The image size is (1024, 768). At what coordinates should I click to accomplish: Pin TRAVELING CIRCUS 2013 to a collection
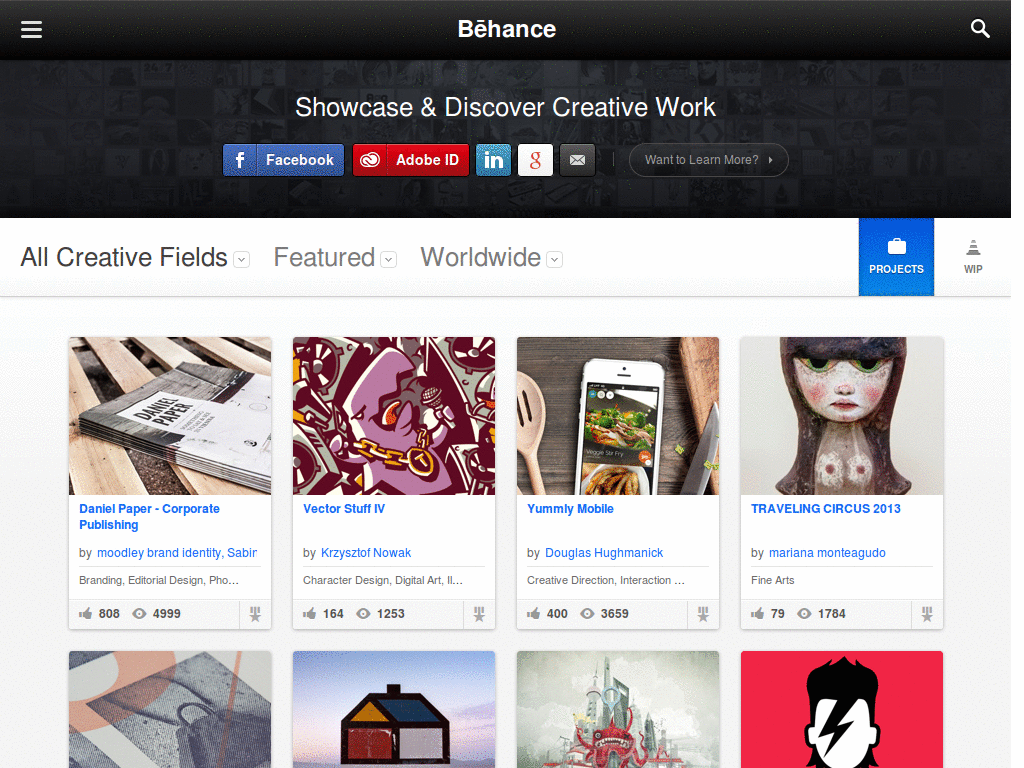coord(926,614)
